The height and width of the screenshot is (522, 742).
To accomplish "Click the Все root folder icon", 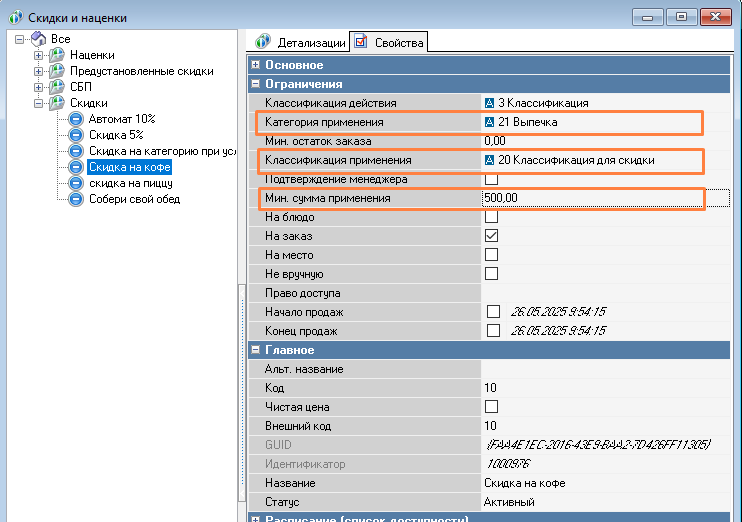I will point(38,39).
